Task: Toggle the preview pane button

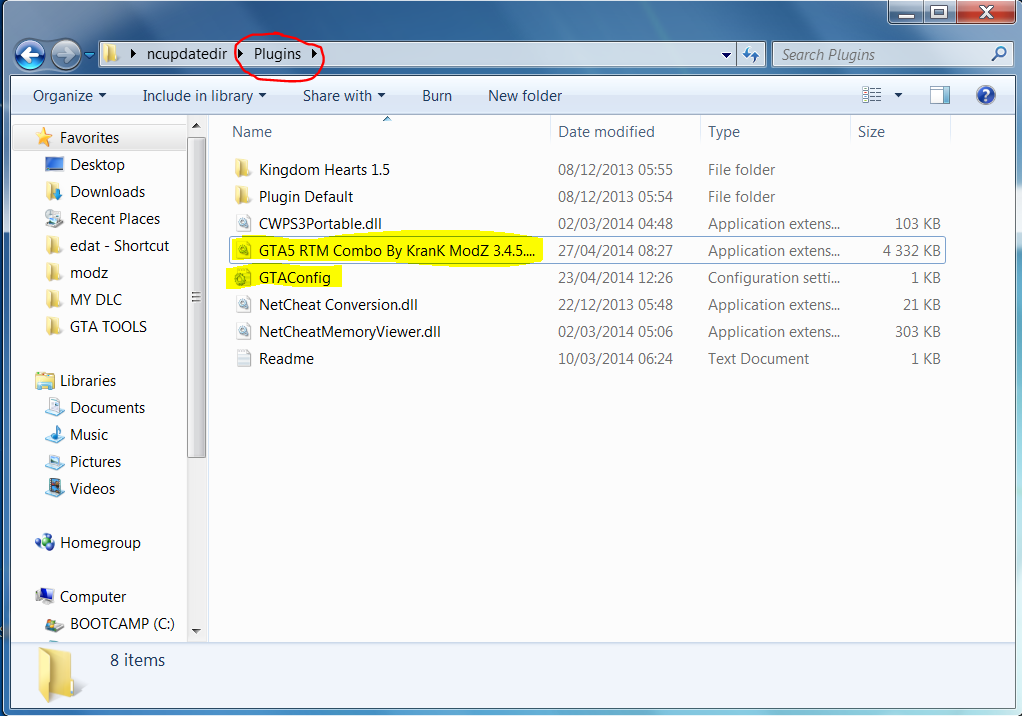Action: [x=939, y=95]
